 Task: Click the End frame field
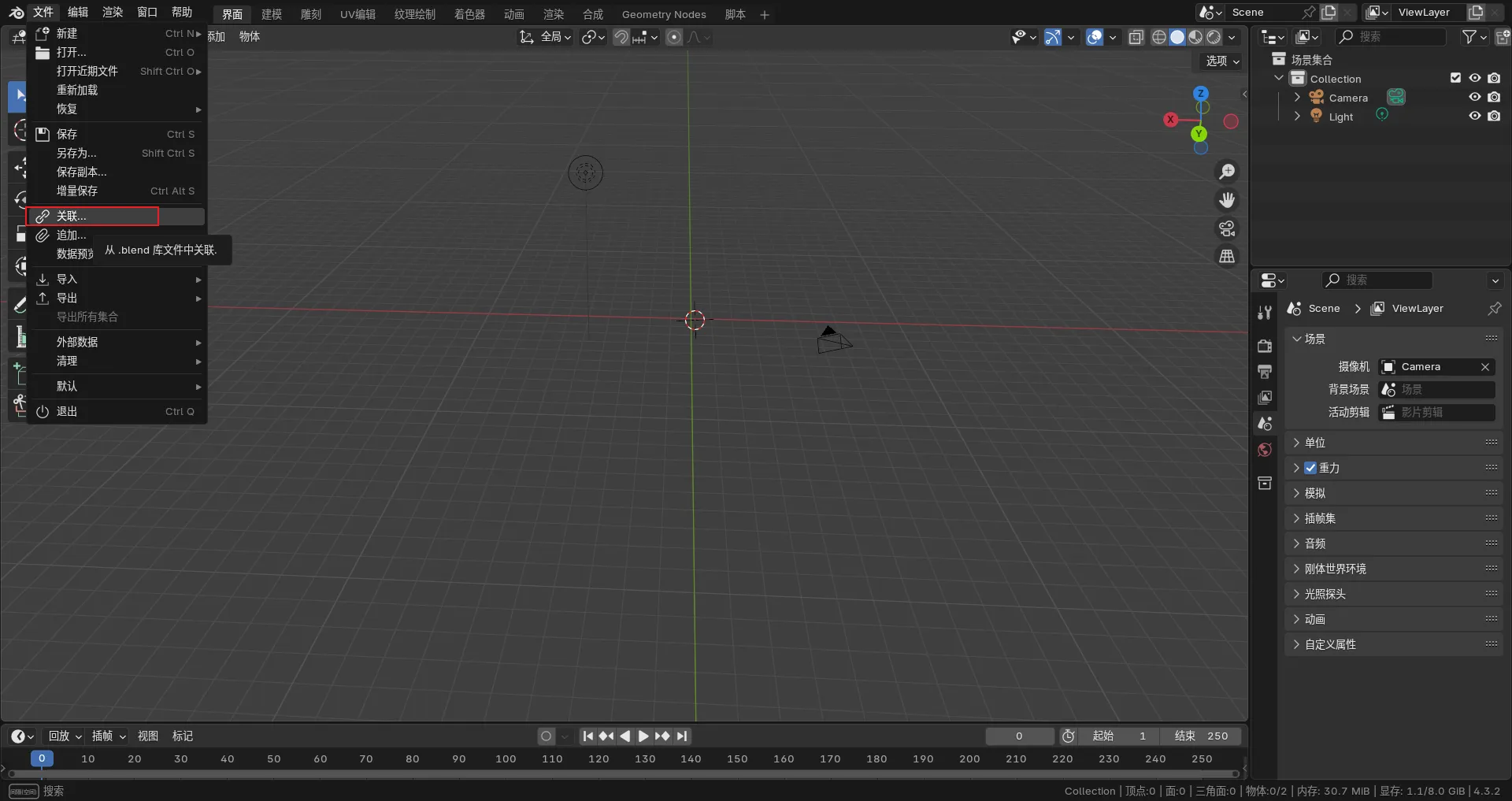click(x=1201, y=736)
